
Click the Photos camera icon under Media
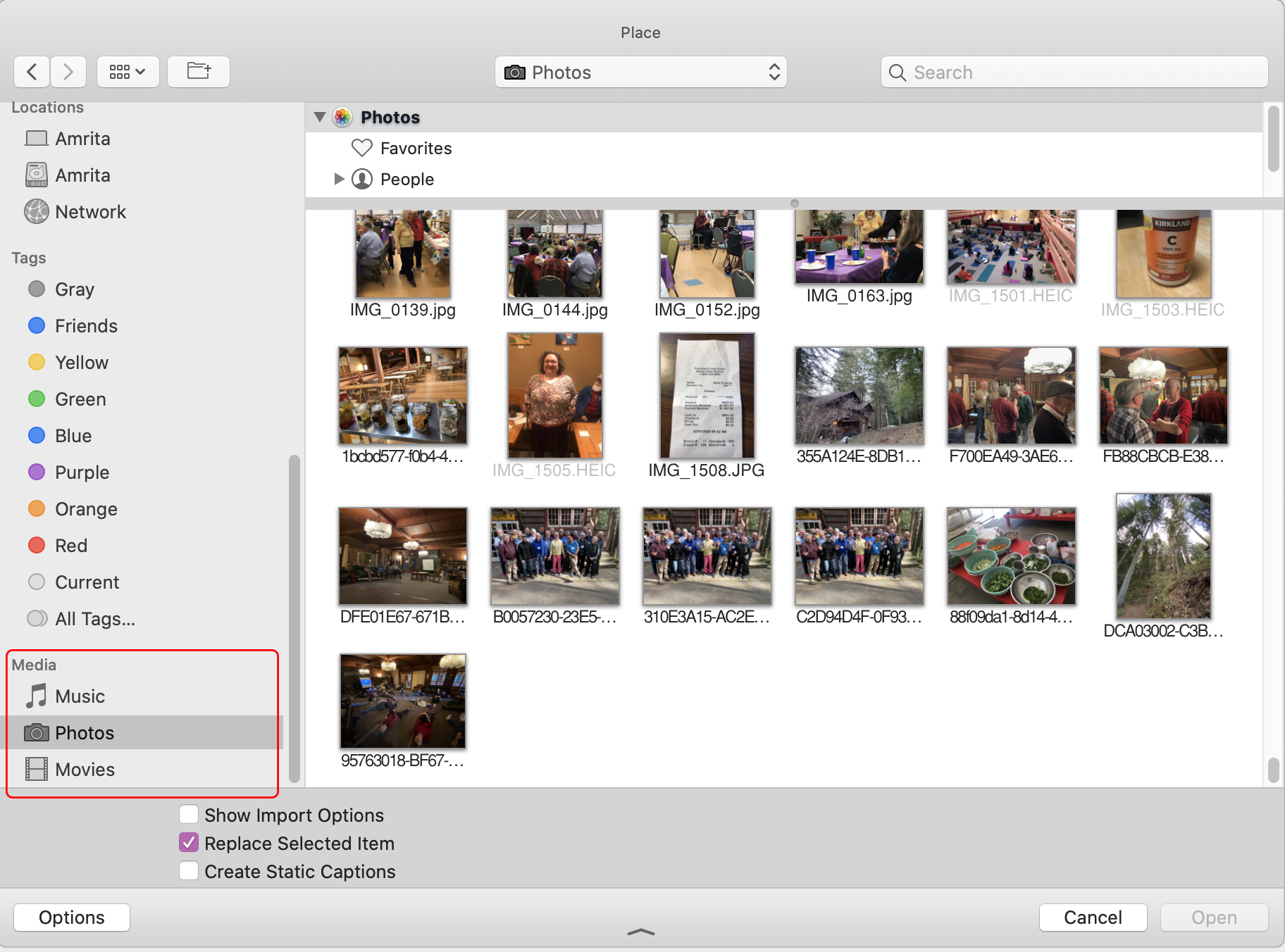click(x=35, y=732)
